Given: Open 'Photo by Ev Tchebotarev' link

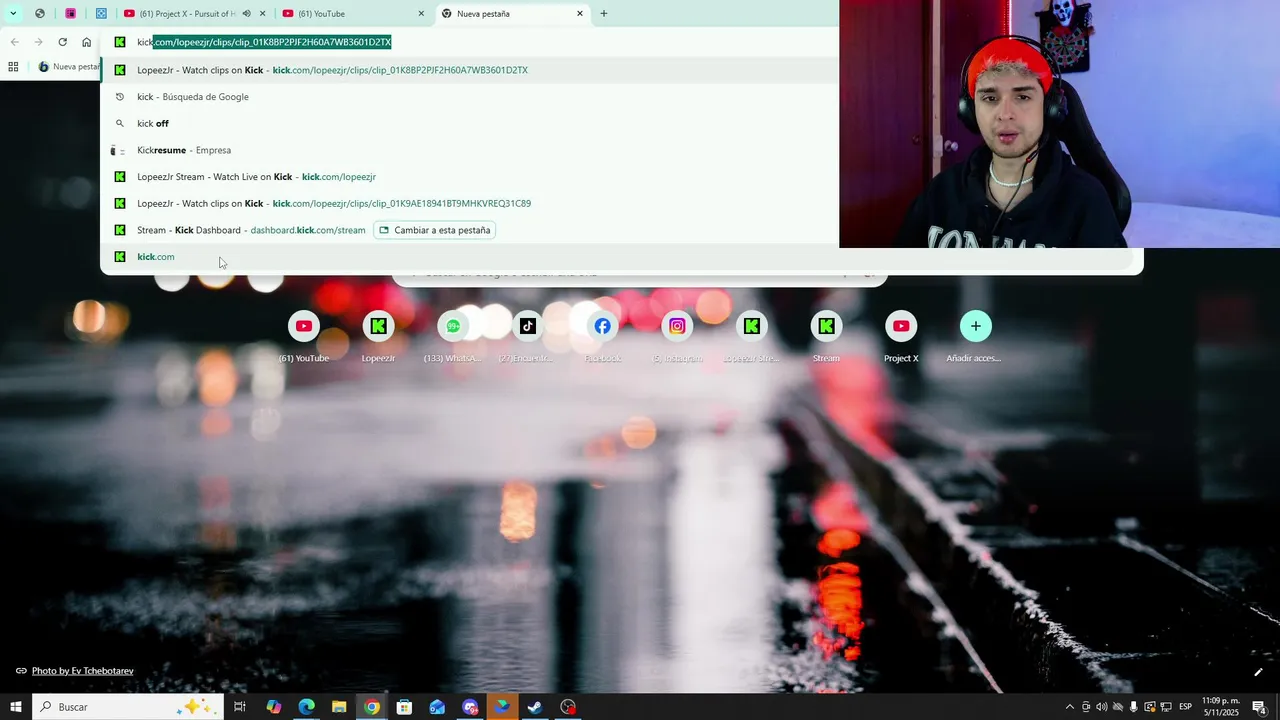Looking at the screenshot, I should 82,671.
